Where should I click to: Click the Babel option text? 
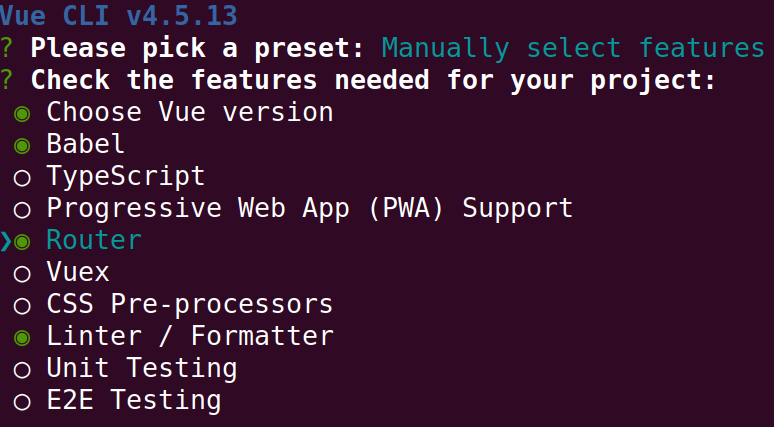(x=86, y=144)
